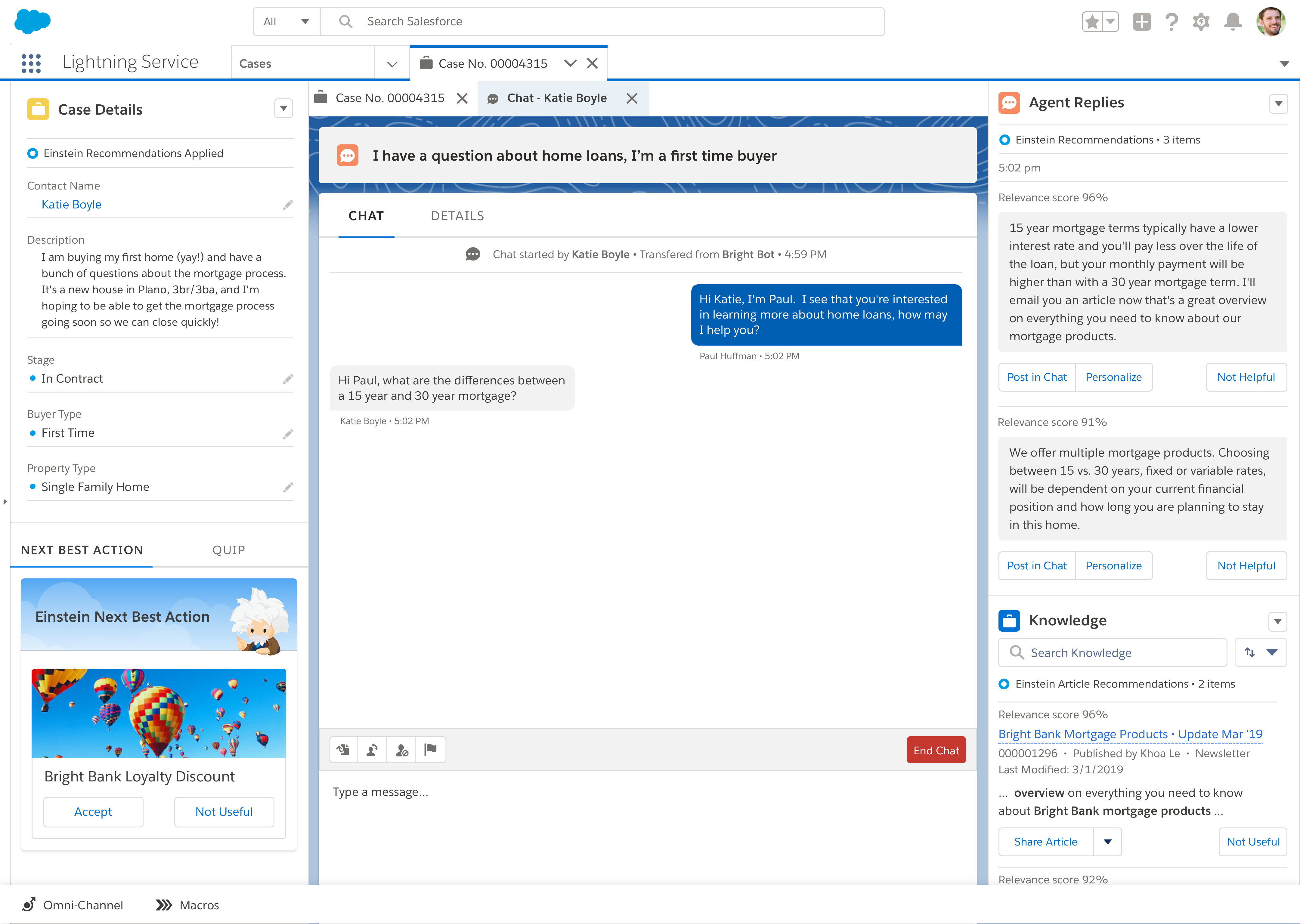Click the Knowledge sort arrows icon
Viewport: 1300px width, 924px height.
(1250, 653)
